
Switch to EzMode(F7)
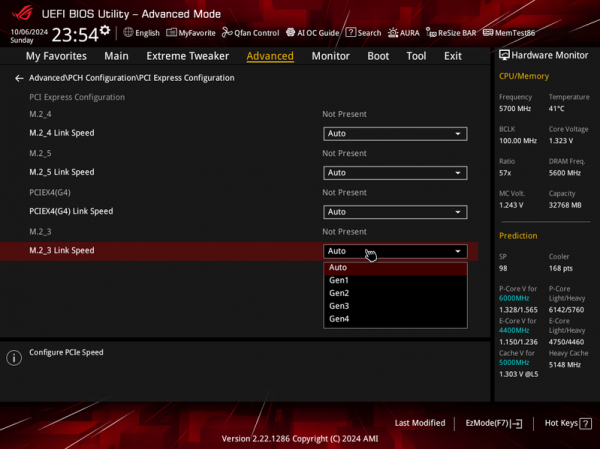click(494, 423)
